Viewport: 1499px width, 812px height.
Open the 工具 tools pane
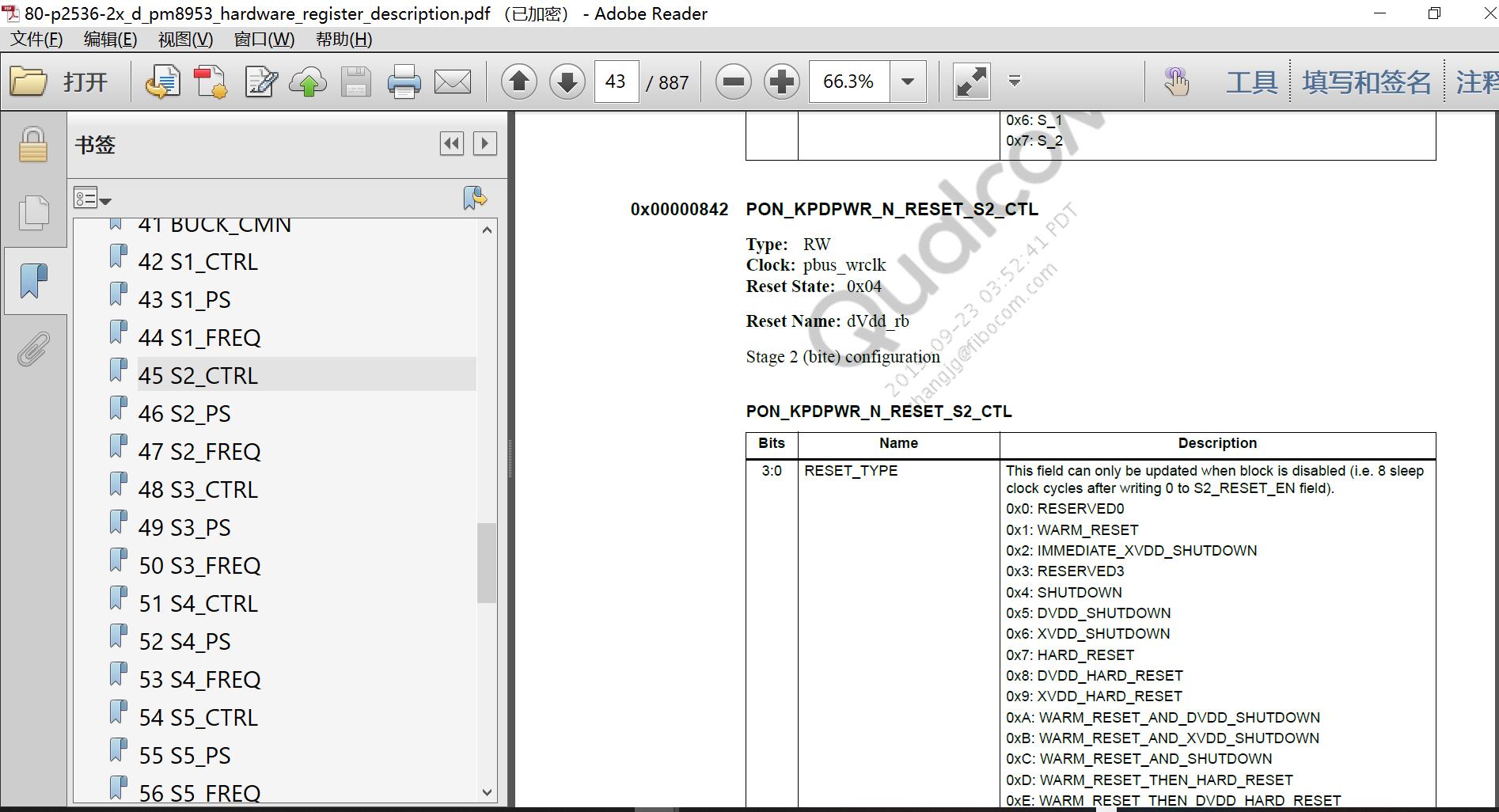(1252, 82)
